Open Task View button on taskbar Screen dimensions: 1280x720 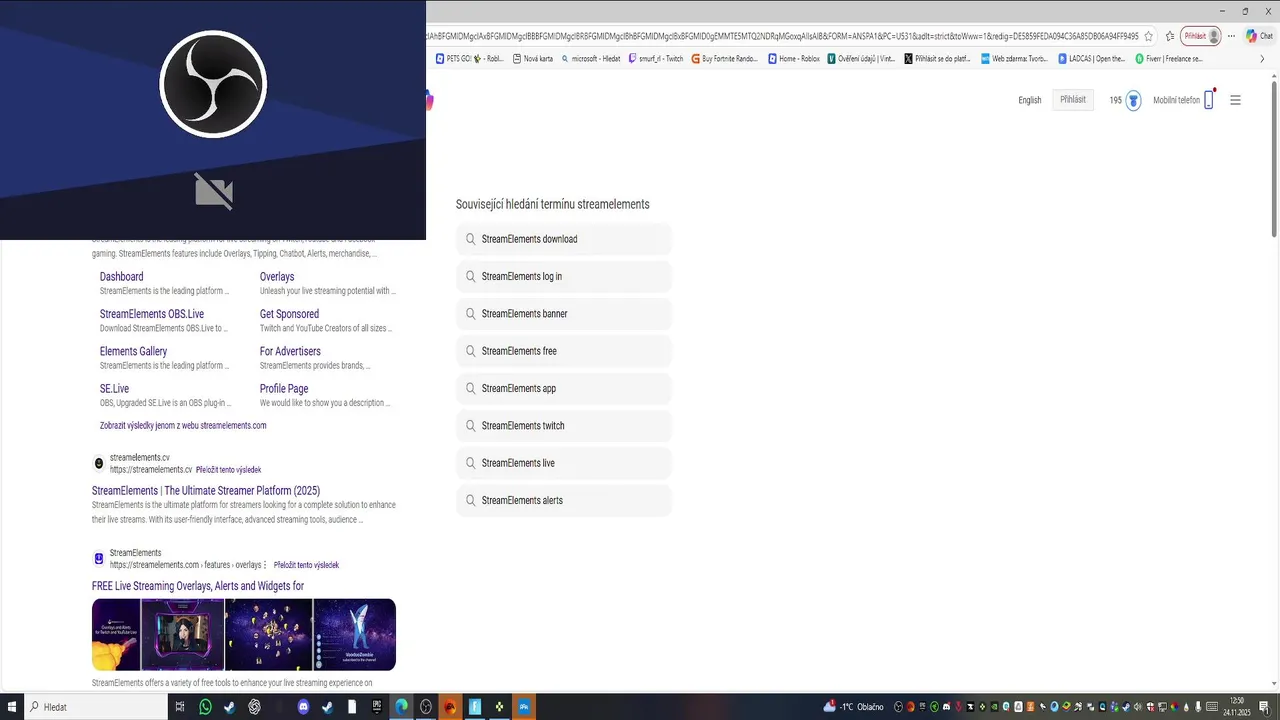pos(180,707)
